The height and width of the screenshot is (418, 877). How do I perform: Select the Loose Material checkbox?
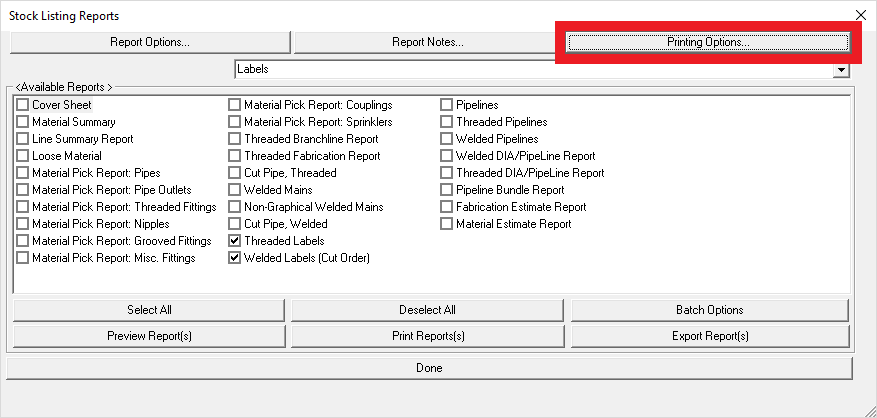pos(22,156)
